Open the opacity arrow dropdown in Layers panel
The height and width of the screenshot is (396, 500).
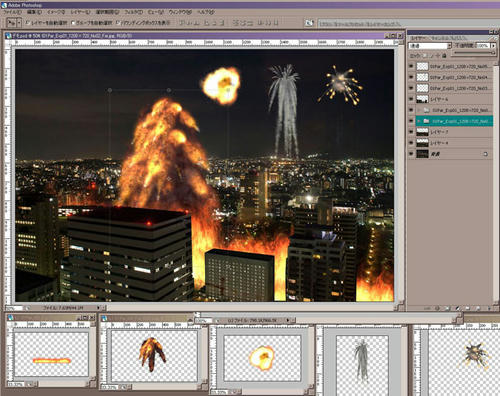click(493, 45)
